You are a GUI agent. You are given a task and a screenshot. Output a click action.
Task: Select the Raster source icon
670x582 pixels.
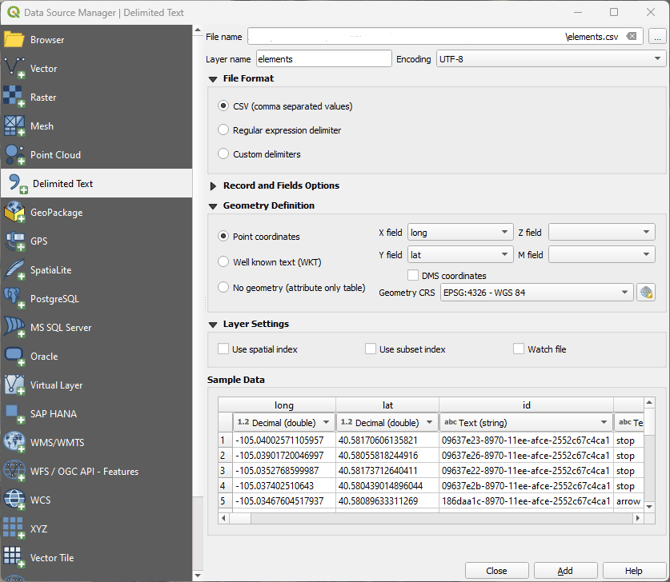click(x=14, y=97)
